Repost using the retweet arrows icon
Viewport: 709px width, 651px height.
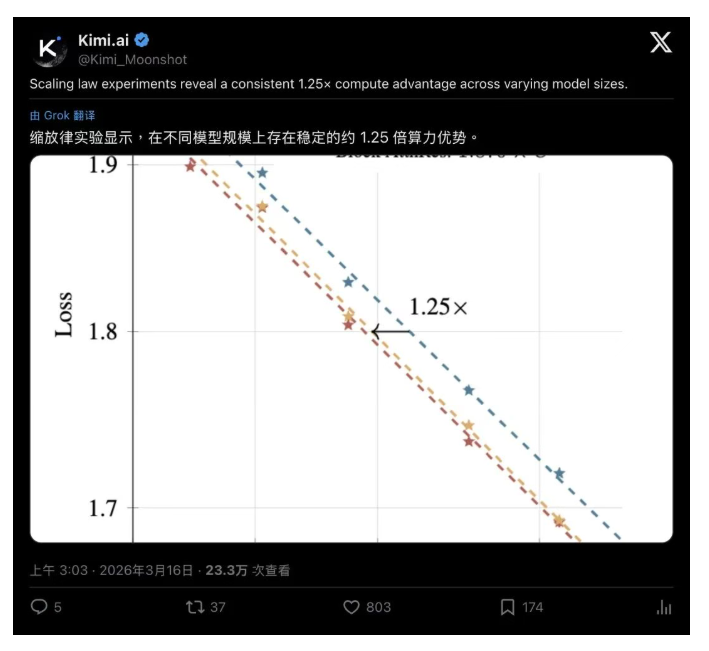pyautogui.click(x=195, y=607)
